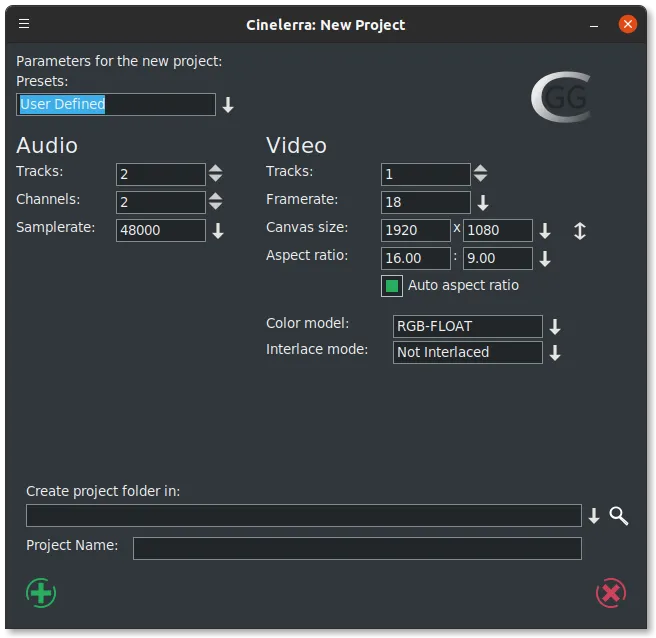
Task: Click the canvas width field 1920
Action: click(x=415, y=231)
